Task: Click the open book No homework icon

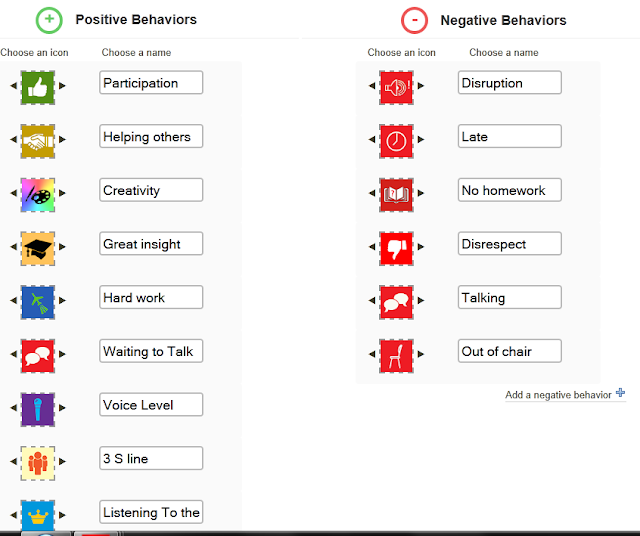Action: [x=396, y=194]
